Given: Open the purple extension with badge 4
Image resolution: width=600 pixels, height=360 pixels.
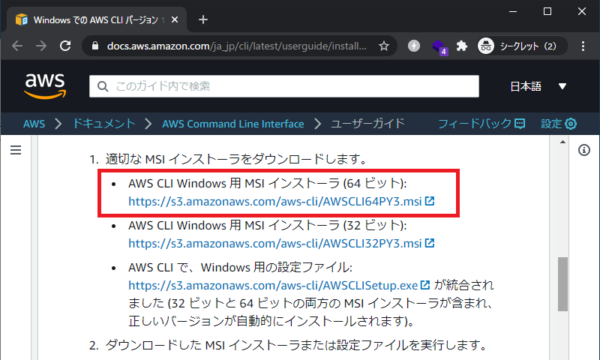Looking at the screenshot, I should pos(439,47).
